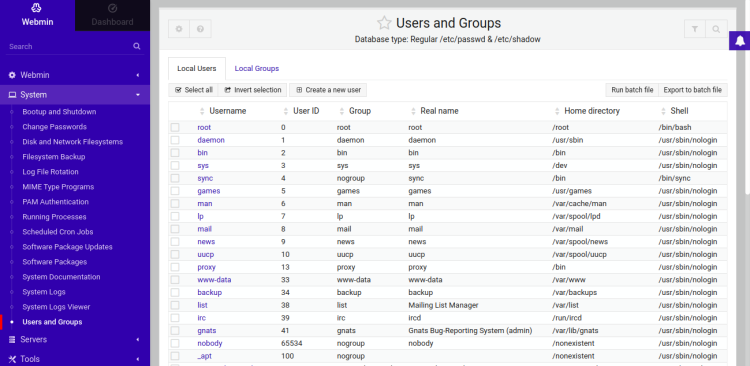Expand the Webmin sidebar section
Screen dimensions: 750x366
point(75,75)
